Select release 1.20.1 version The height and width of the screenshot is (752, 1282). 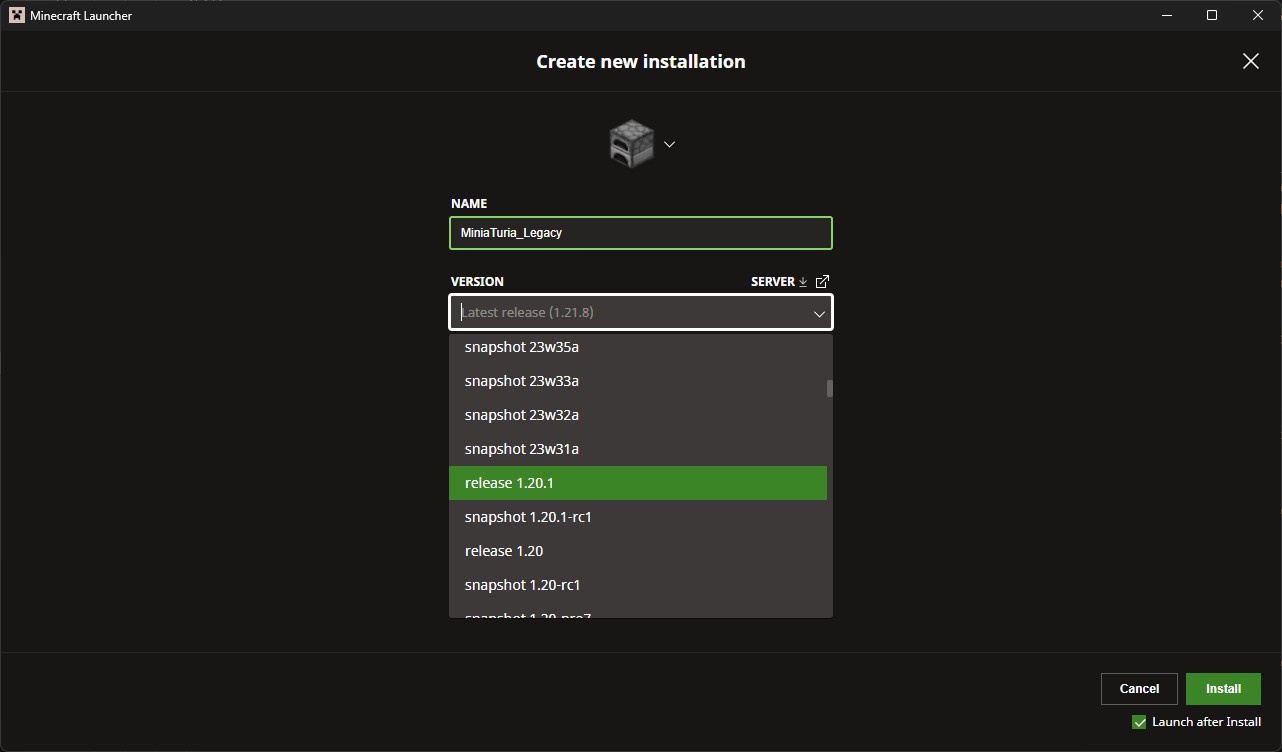click(x=638, y=483)
